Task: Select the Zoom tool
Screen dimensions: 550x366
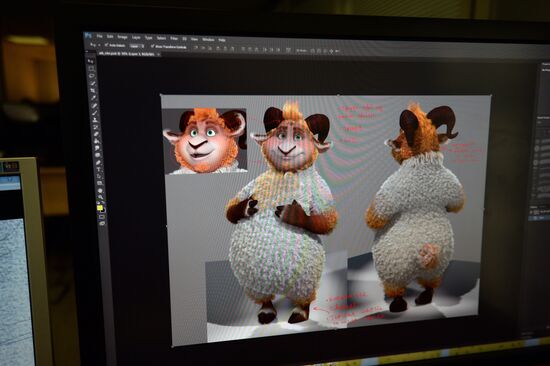Action: pos(101,197)
